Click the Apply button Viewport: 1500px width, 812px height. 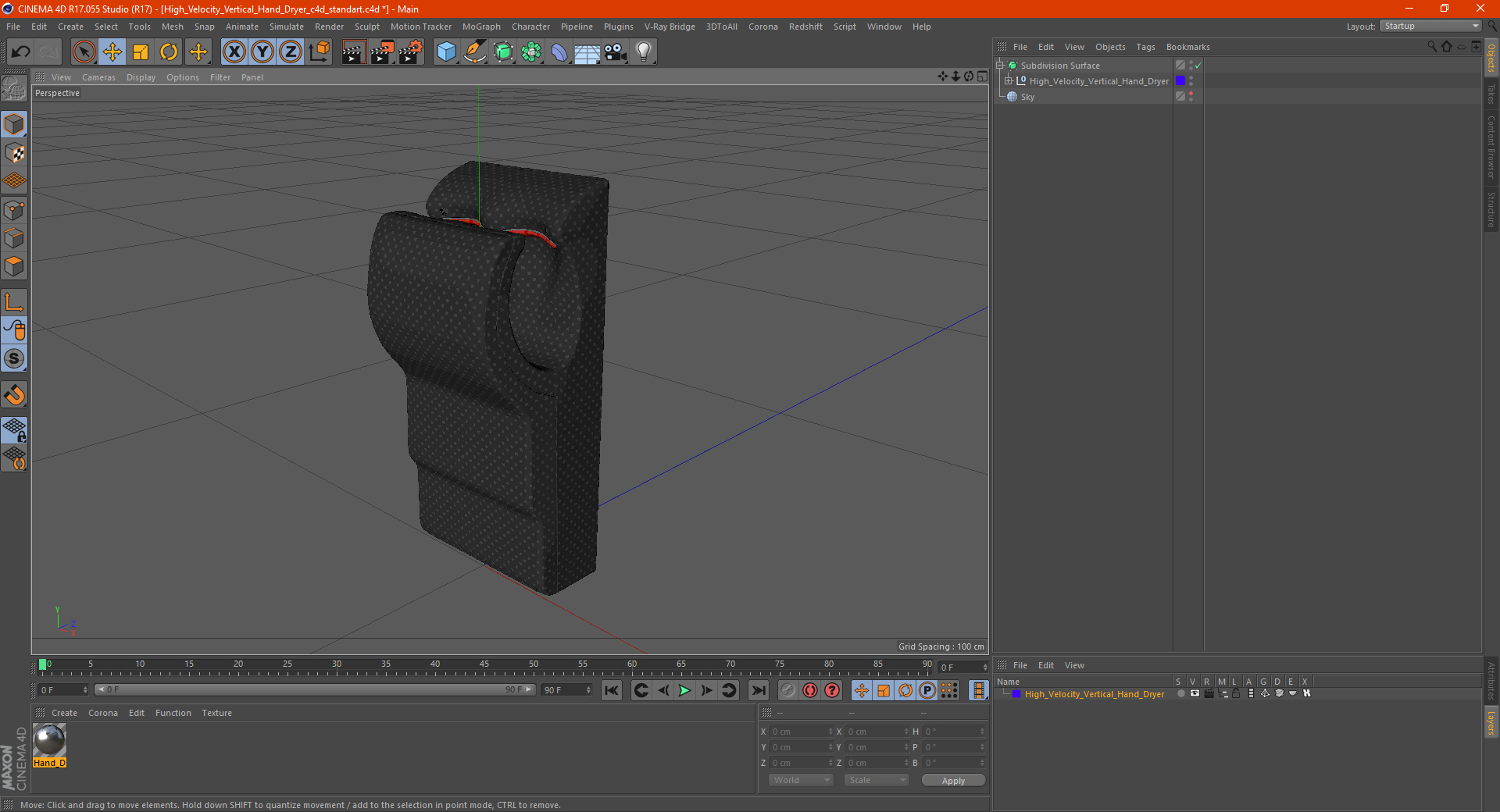[953, 781]
